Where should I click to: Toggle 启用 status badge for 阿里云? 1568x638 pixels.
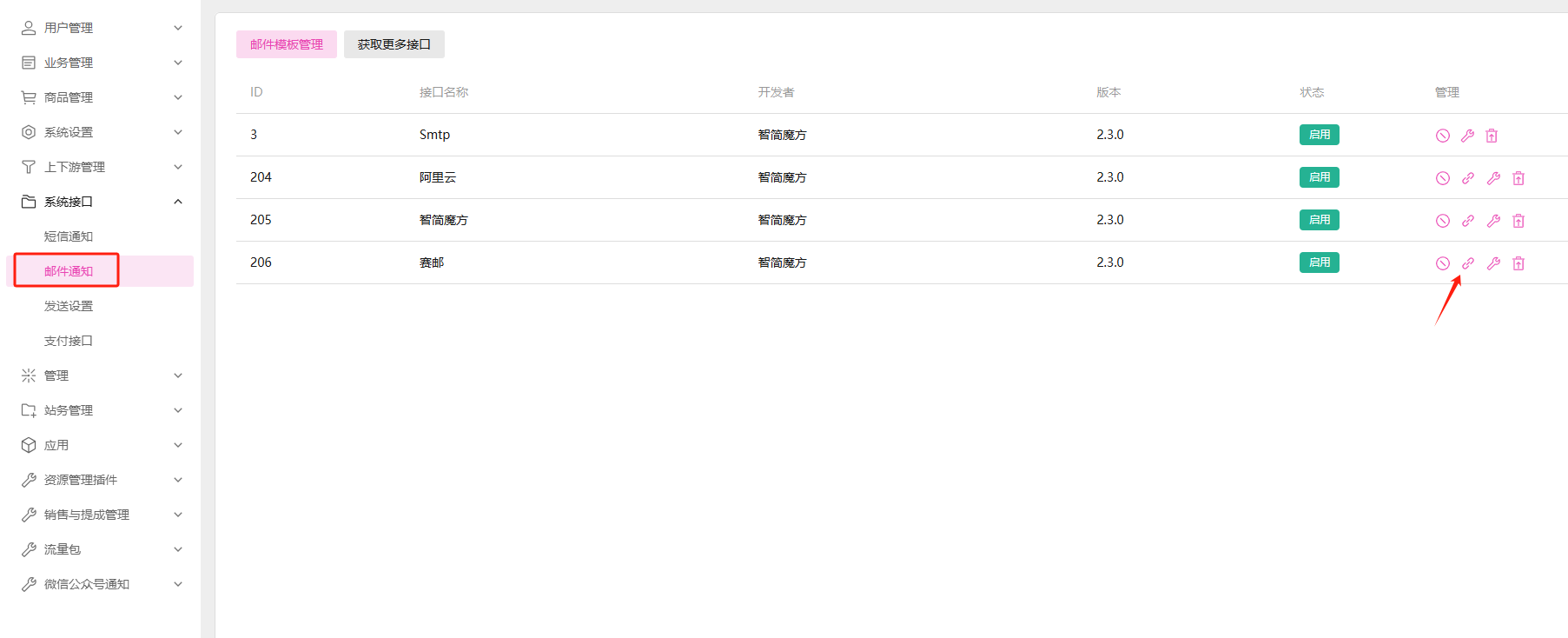[1319, 177]
